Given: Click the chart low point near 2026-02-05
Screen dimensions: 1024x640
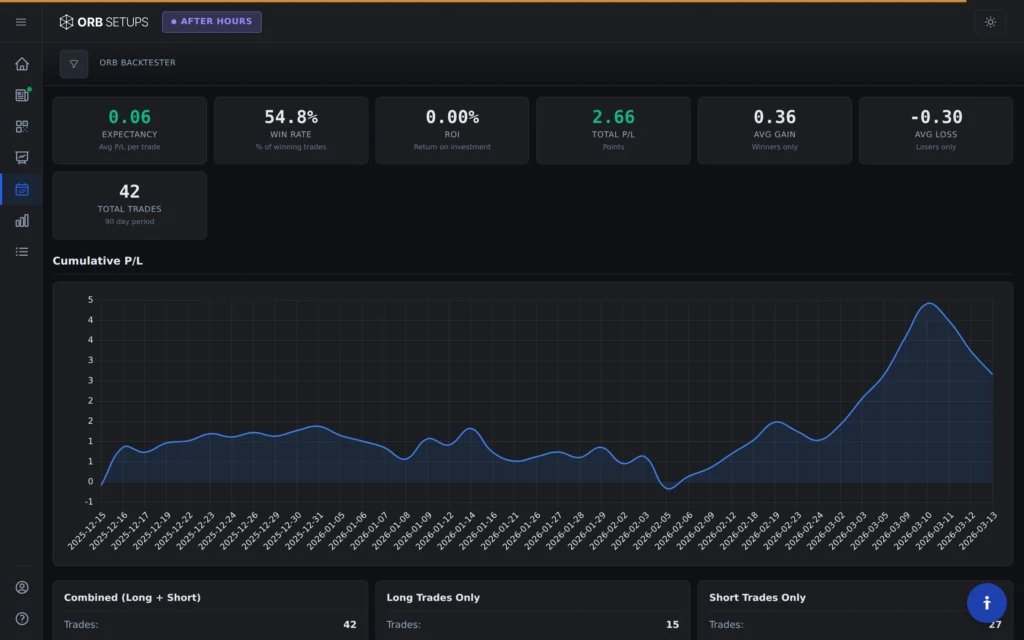Looking at the screenshot, I should point(668,488).
